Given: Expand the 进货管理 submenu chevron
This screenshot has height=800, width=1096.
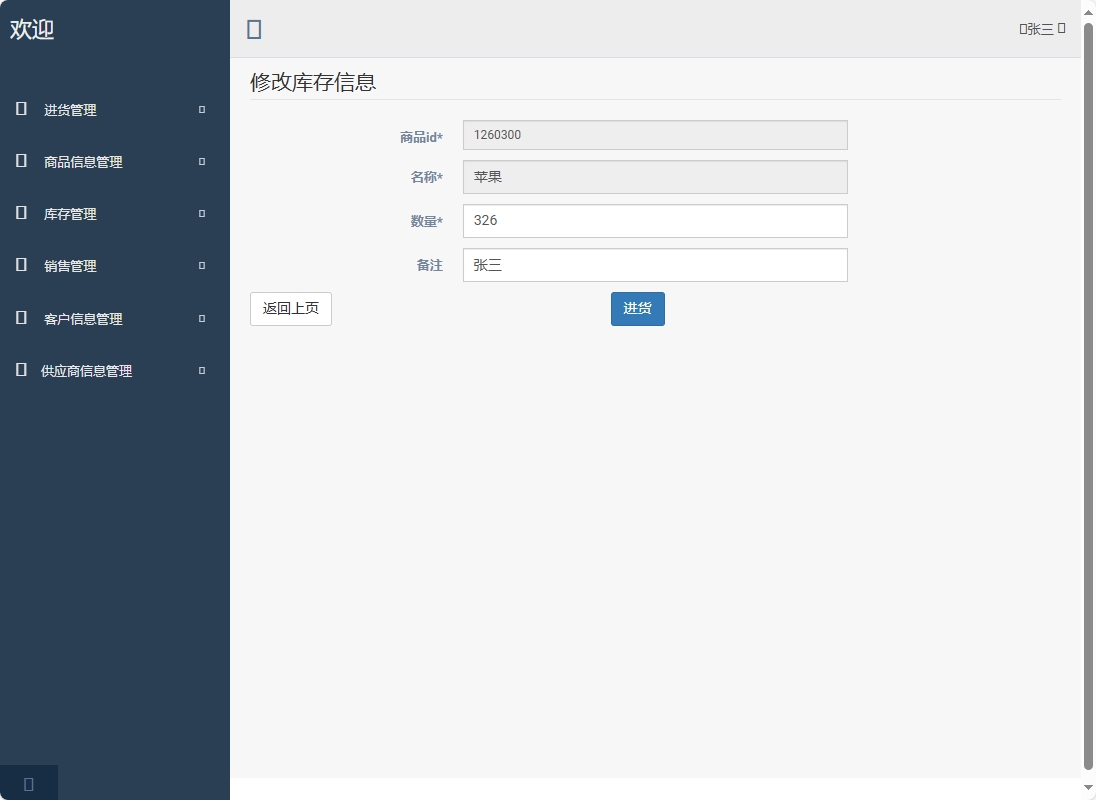Looking at the screenshot, I should click(200, 110).
